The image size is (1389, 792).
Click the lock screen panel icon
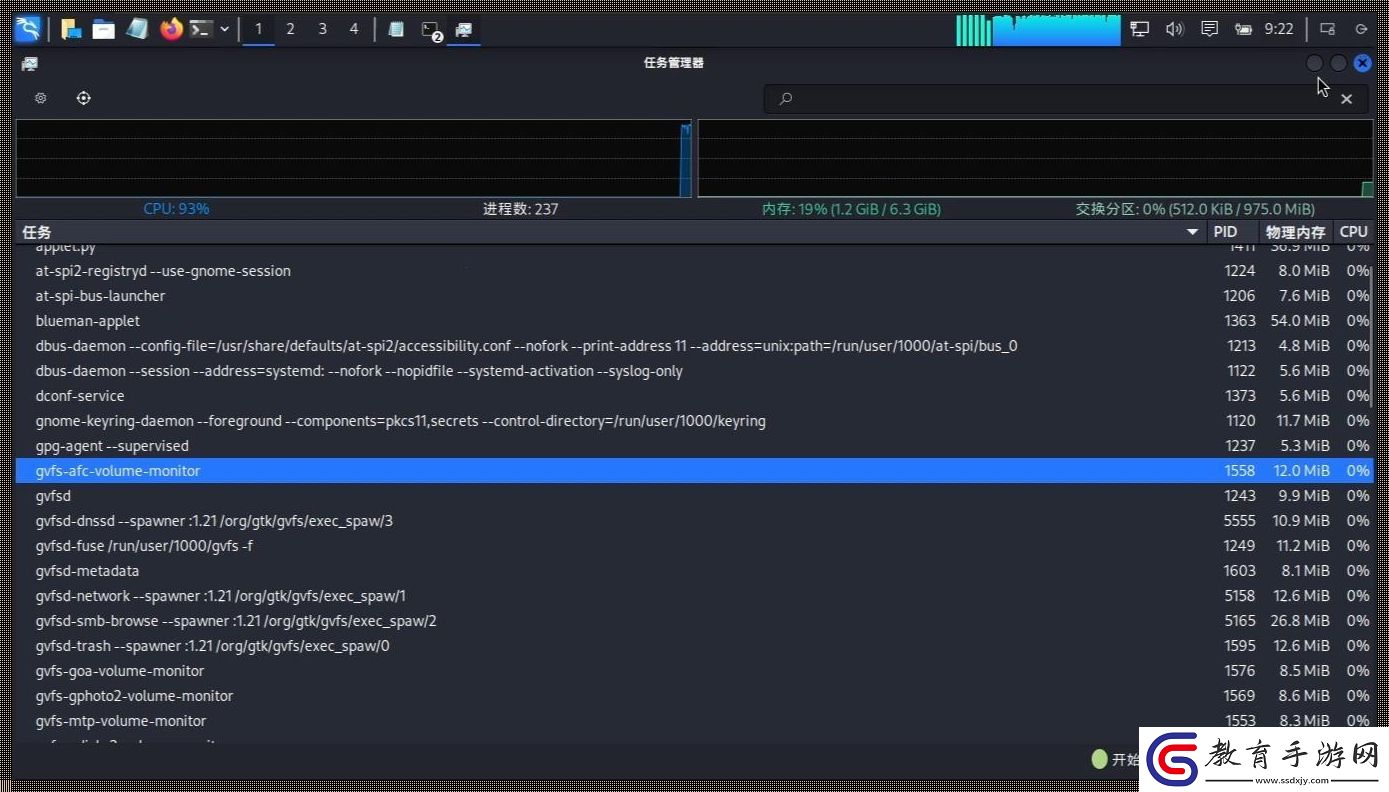1327,29
